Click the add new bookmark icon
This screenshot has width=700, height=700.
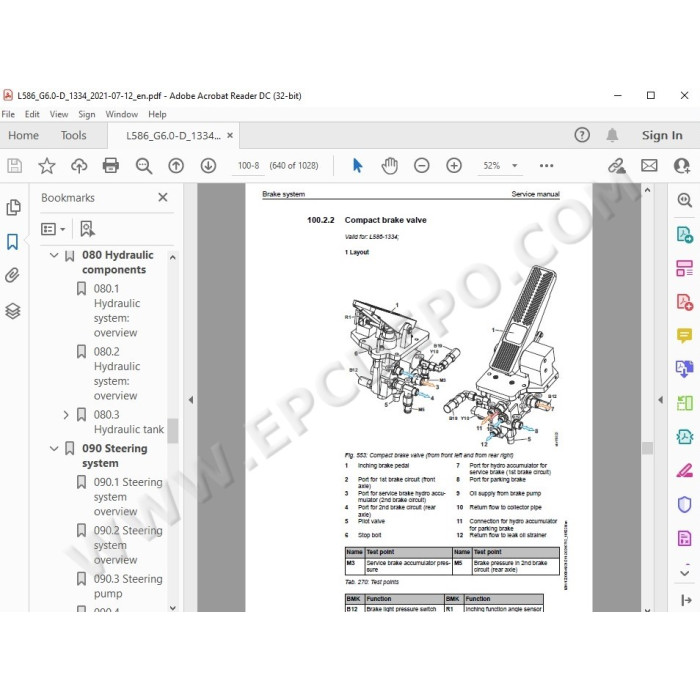coord(87,229)
